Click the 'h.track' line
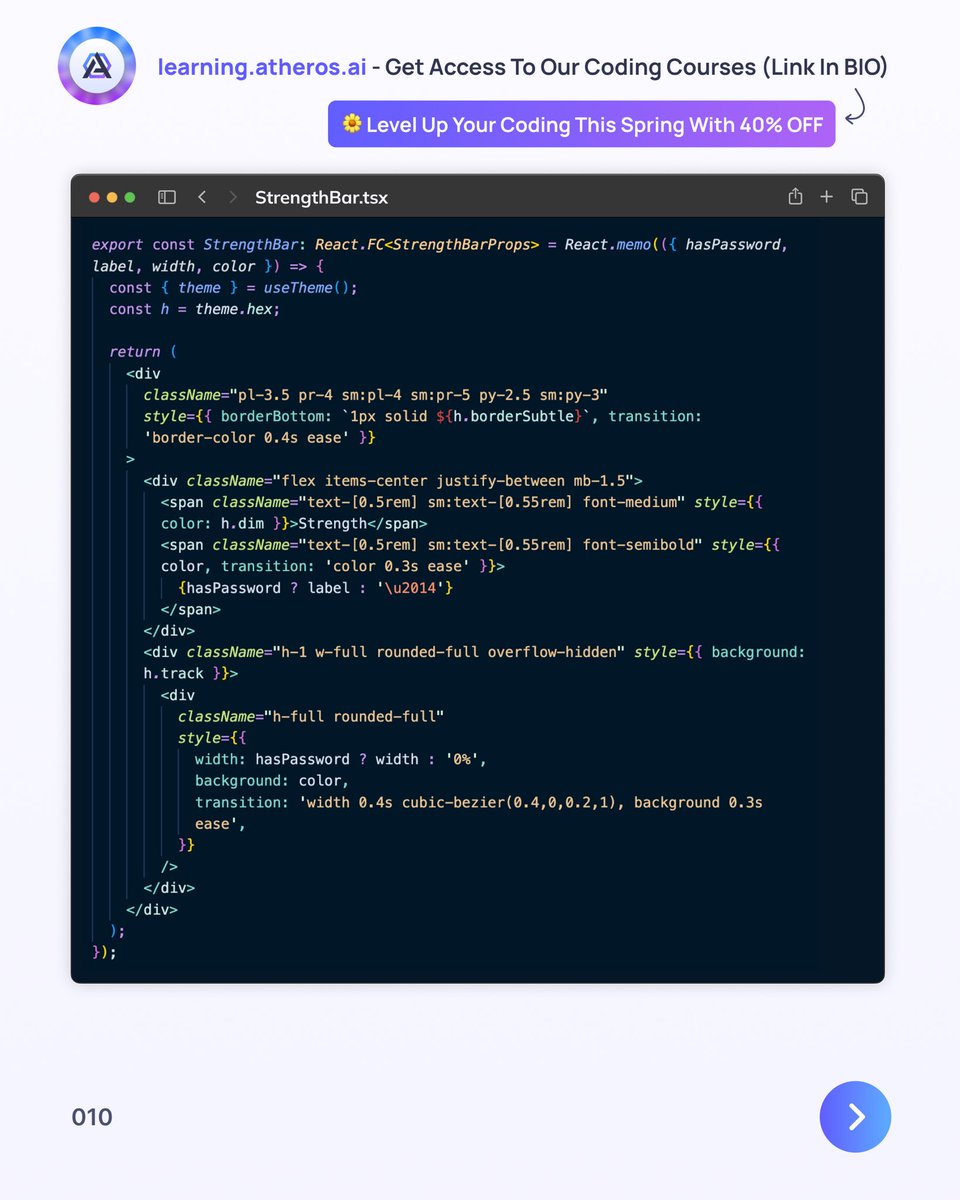 coord(190,674)
